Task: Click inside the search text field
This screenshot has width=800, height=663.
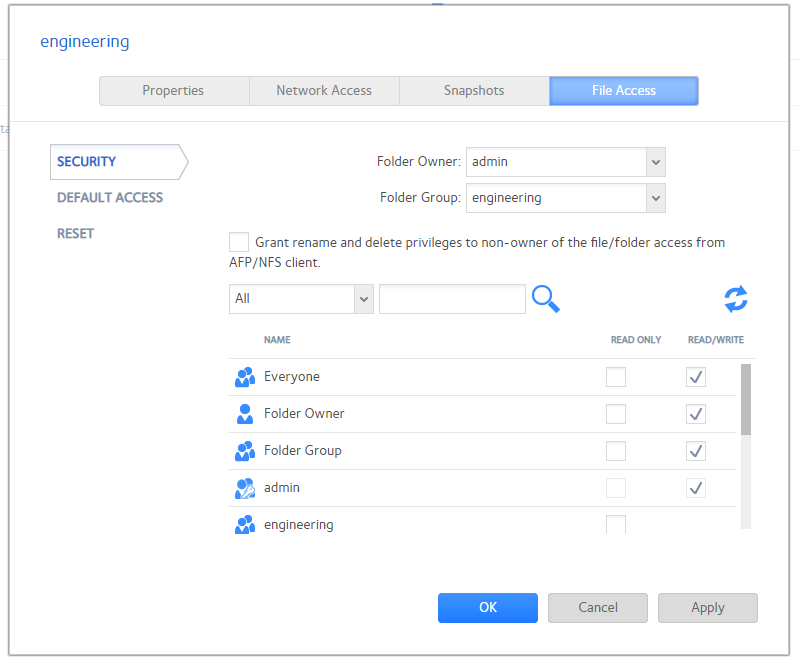Action: point(452,299)
